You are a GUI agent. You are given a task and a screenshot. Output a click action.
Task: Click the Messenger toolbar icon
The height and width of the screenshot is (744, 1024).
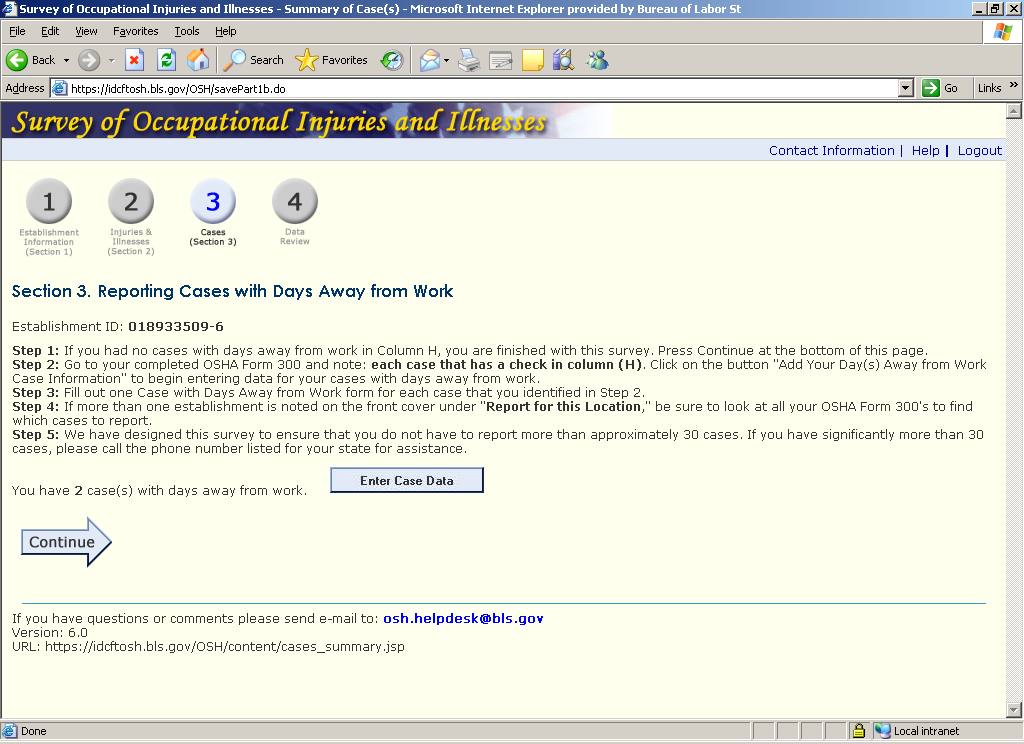pyautogui.click(x=597, y=60)
